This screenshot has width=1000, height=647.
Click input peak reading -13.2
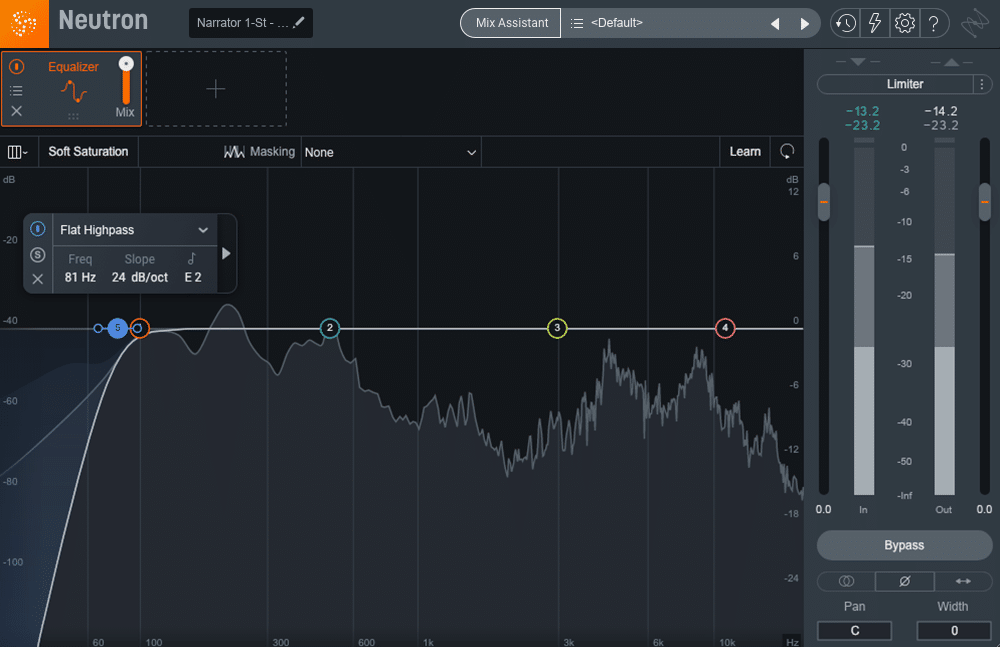[862, 111]
